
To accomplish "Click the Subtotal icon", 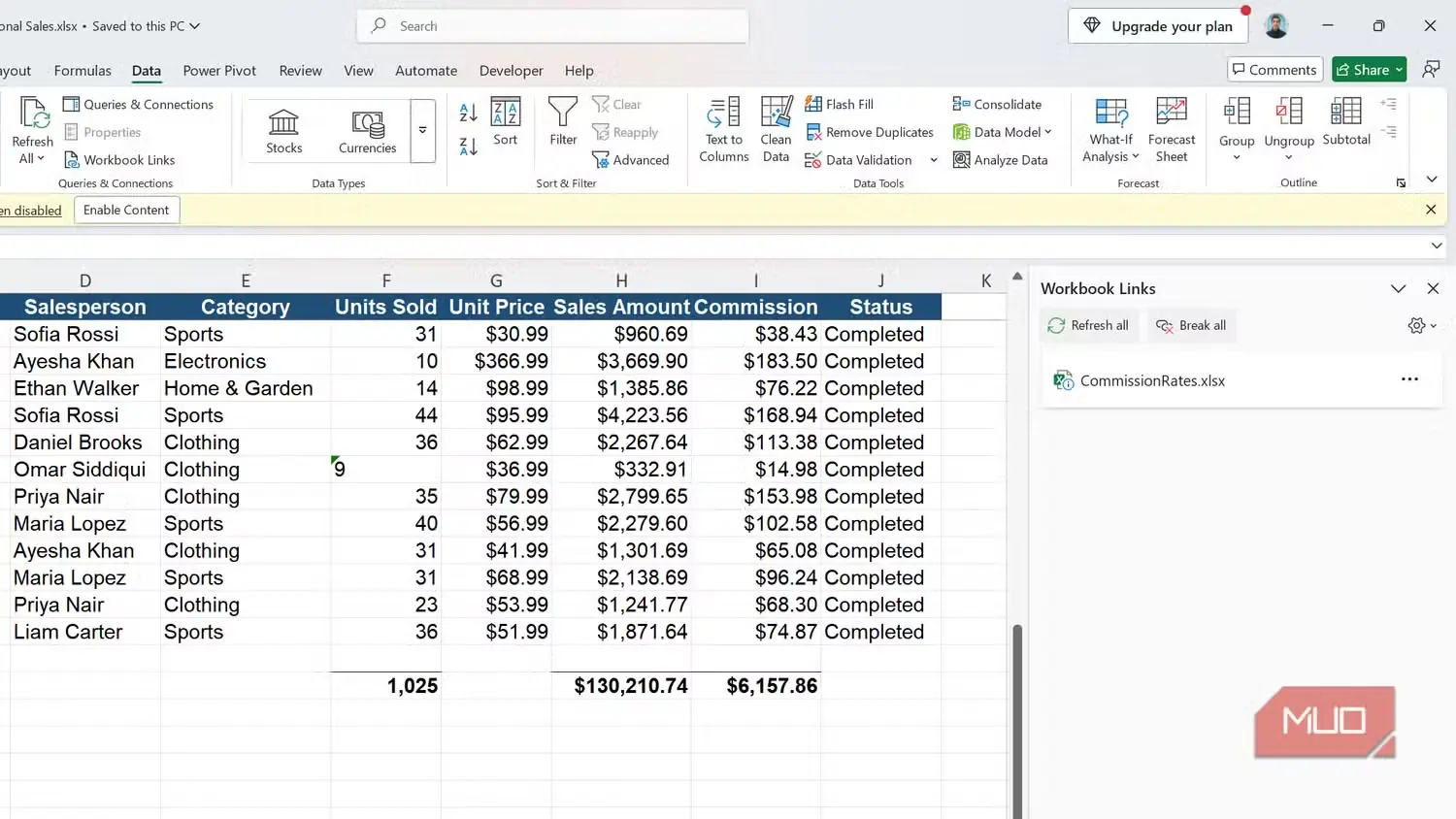I will (x=1346, y=122).
